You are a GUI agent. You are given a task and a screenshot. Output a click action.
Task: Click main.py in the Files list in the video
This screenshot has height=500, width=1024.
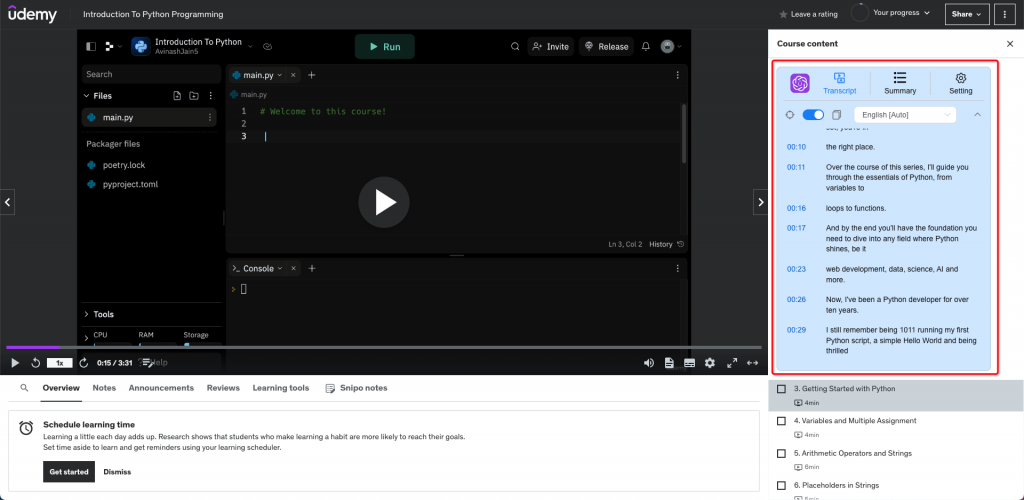149,117
